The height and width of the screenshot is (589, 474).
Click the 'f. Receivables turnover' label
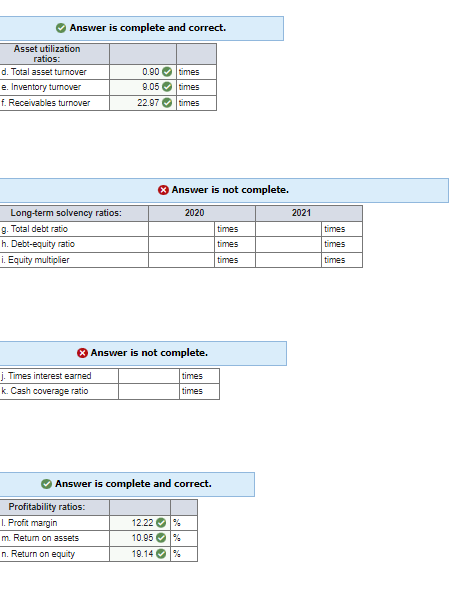[45, 103]
